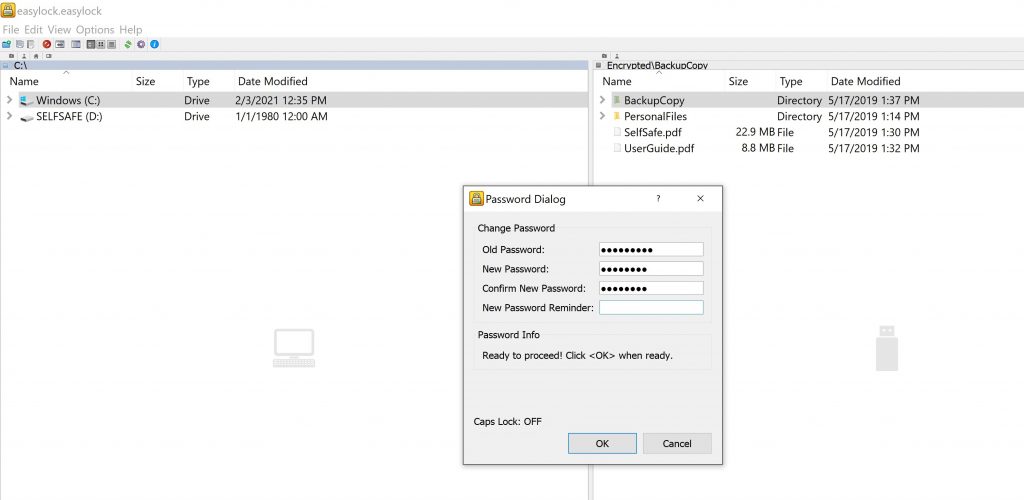Click the '22.9 MB' size cell
This screenshot has height=500, width=1024.
click(x=755, y=133)
